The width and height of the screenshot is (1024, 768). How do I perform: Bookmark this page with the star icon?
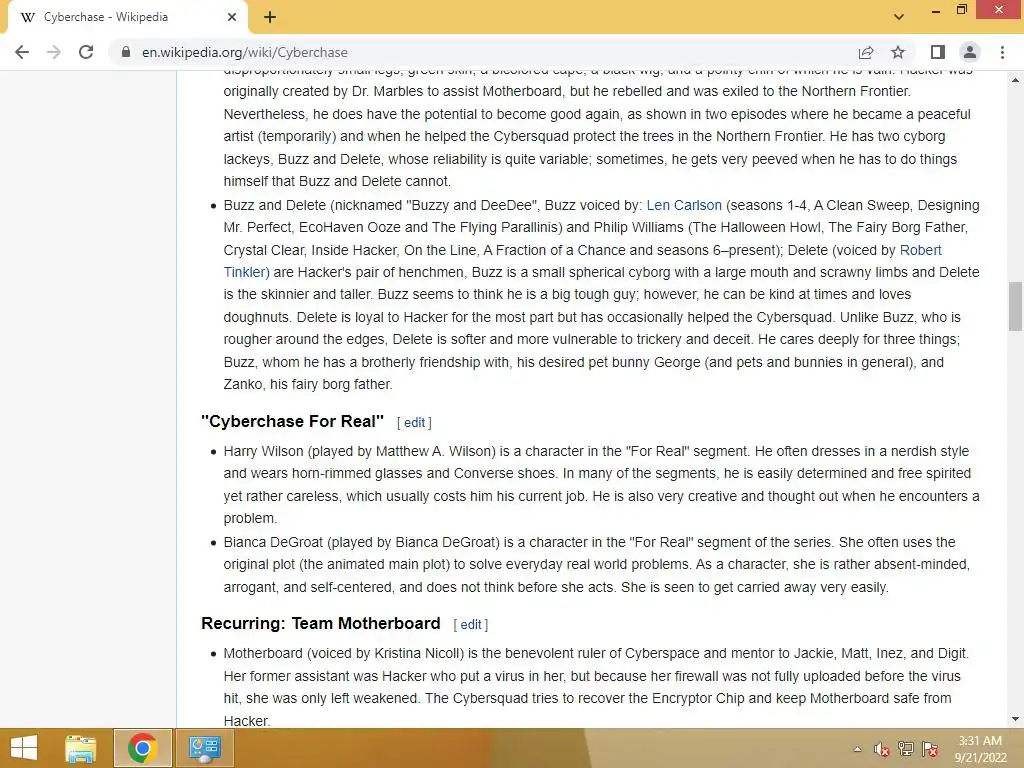coord(898,52)
